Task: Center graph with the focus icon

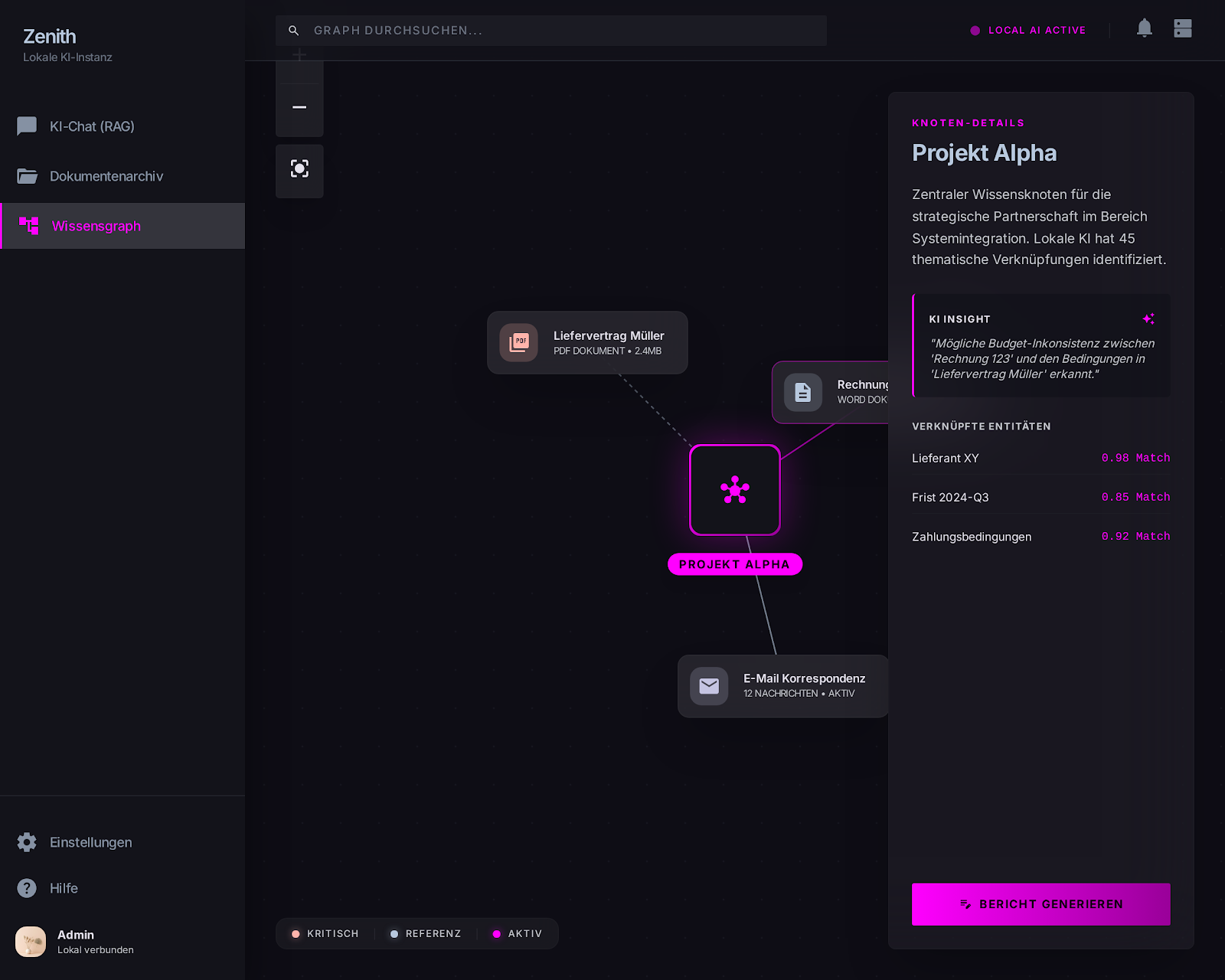Action: pyautogui.click(x=299, y=169)
